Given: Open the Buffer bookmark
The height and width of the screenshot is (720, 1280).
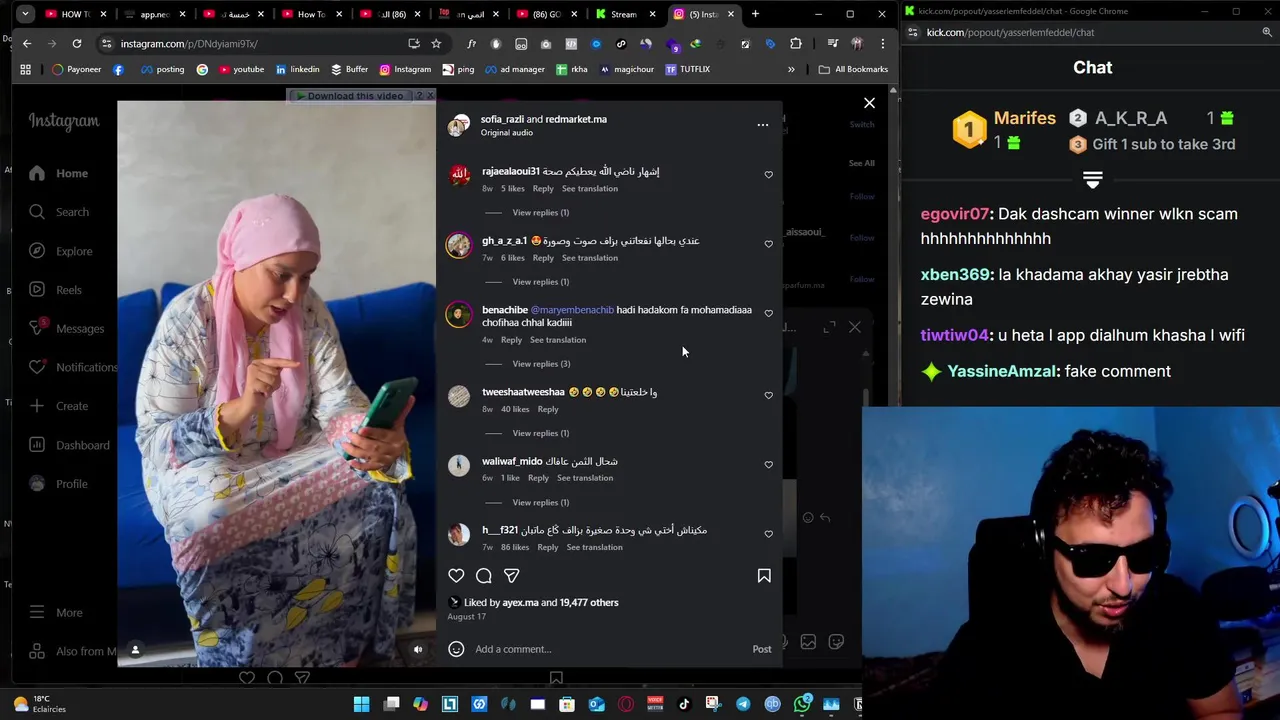Looking at the screenshot, I should point(350,69).
